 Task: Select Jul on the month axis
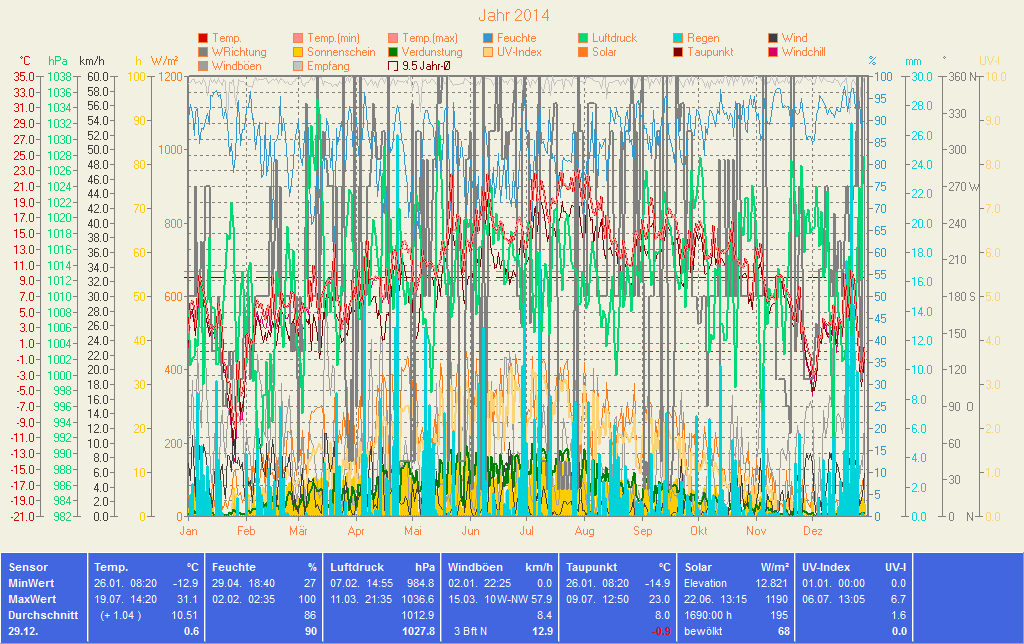526,531
